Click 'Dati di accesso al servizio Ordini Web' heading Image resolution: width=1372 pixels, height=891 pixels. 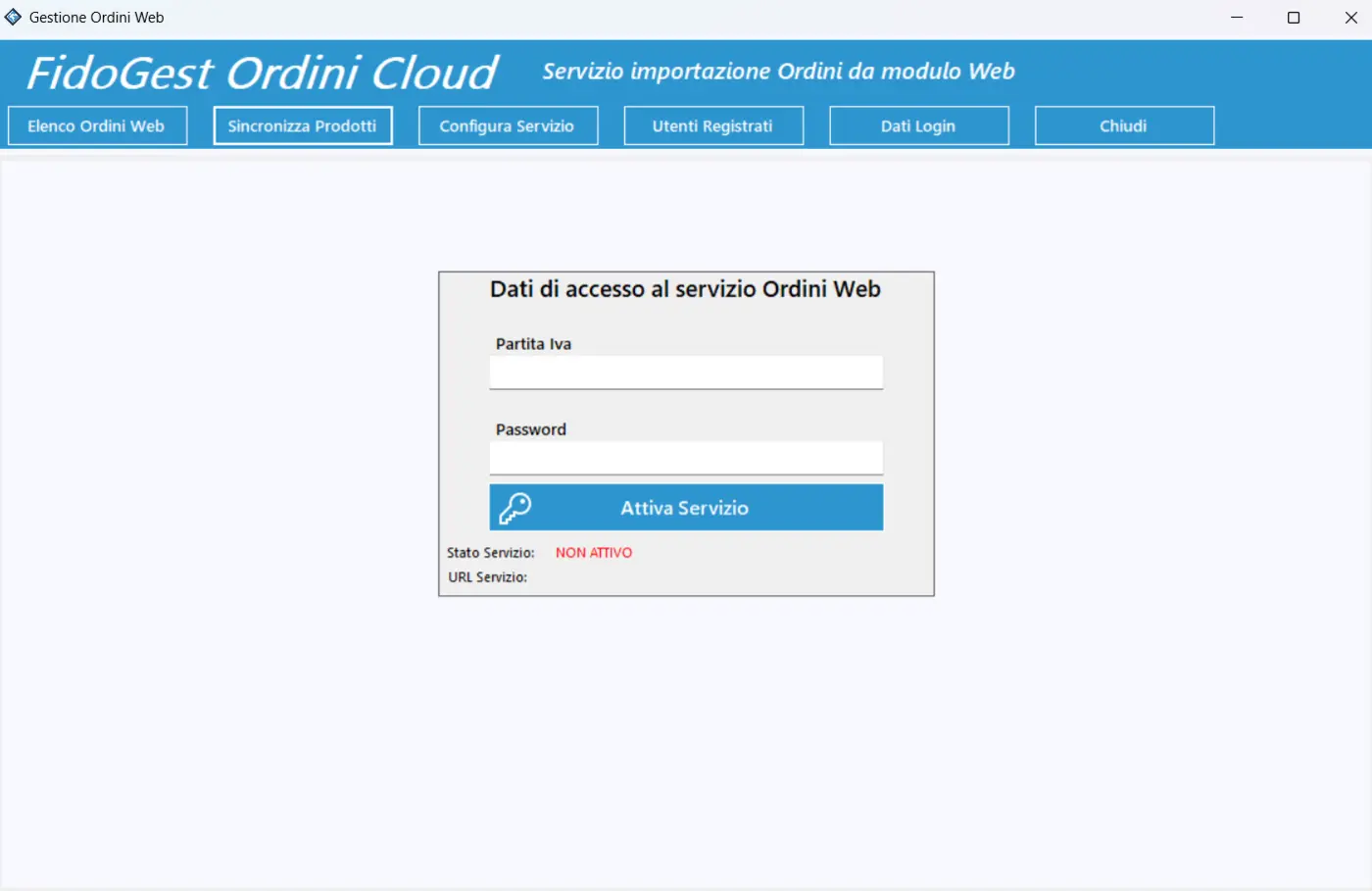tap(685, 289)
